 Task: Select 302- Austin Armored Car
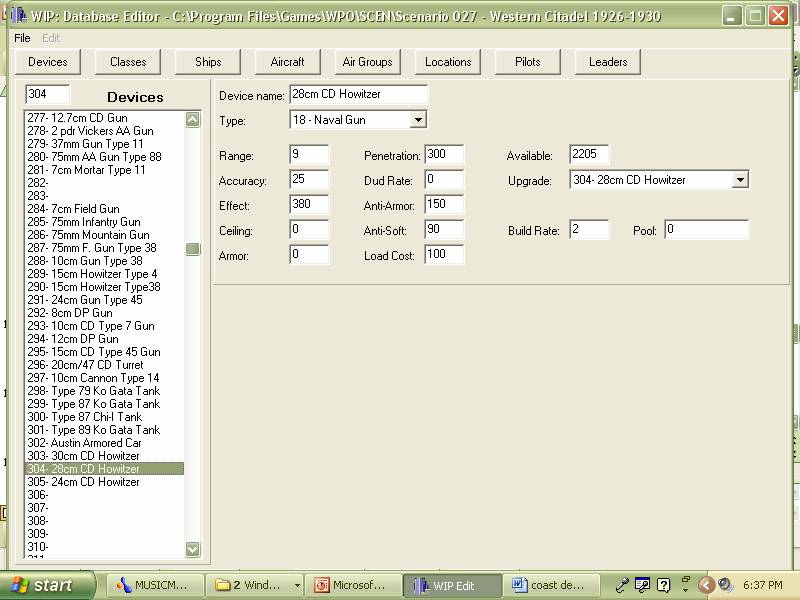[104, 443]
